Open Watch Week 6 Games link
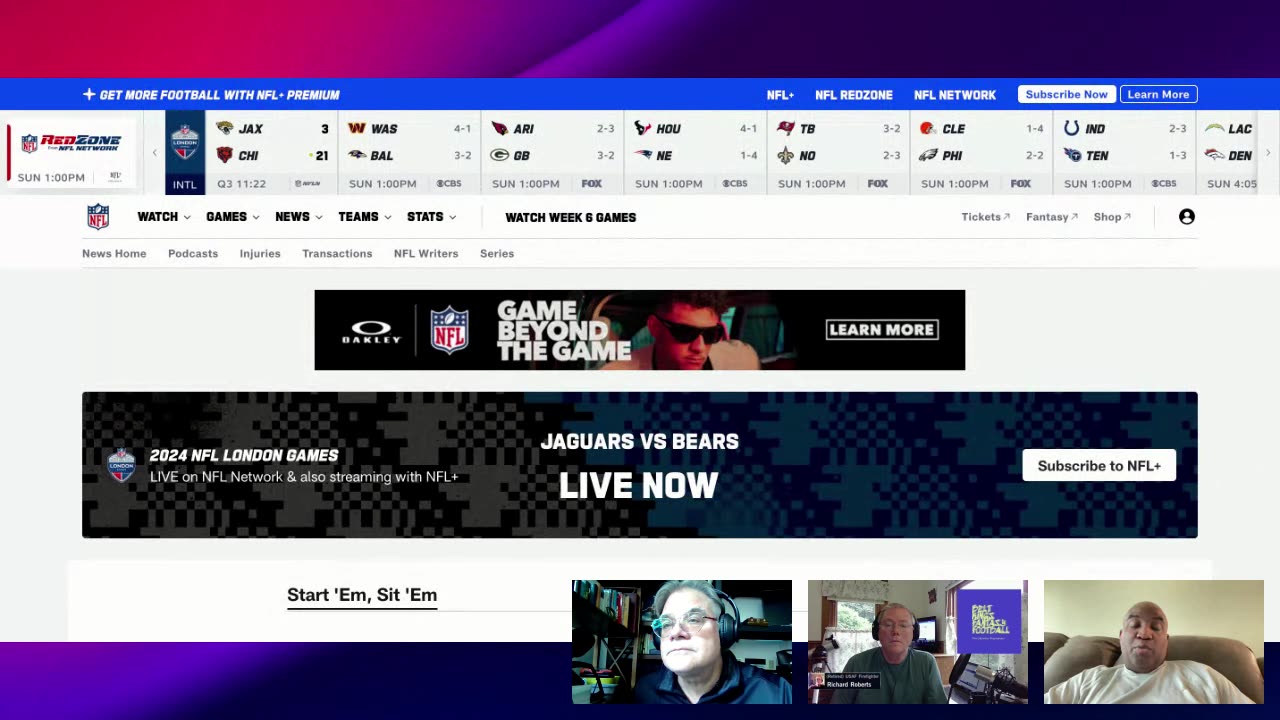Image resolution: width=1280 pixels, height=720 pixels. pos(570,217)
